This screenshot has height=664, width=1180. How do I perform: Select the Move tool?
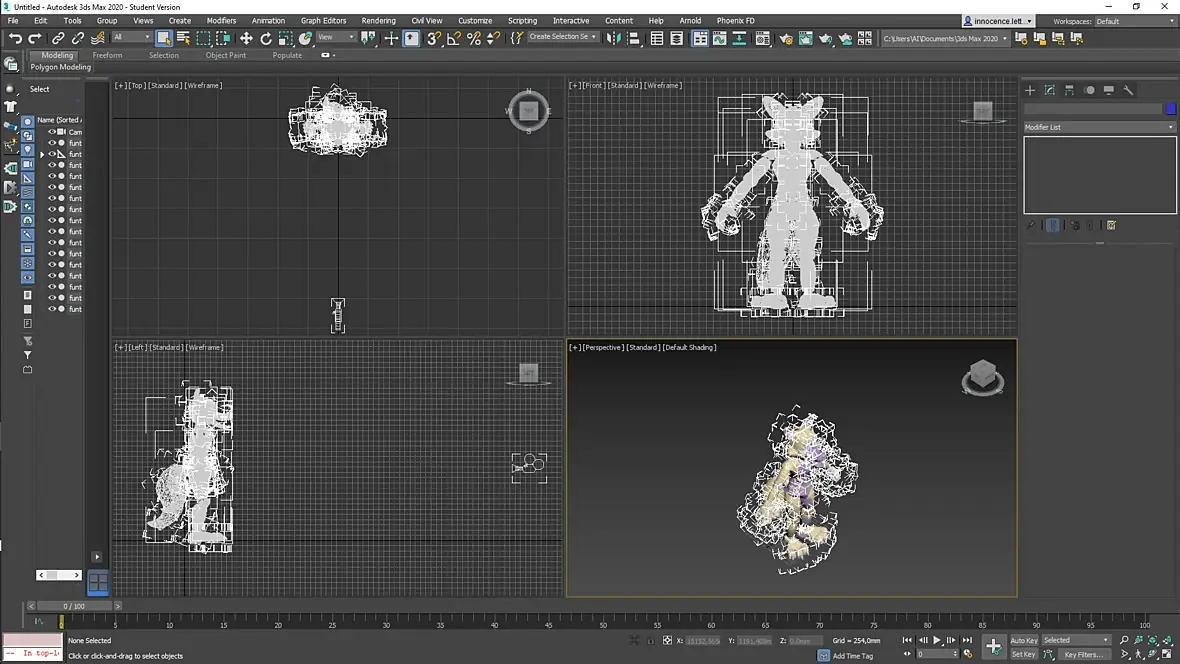pyautogui.click(x=246, y=38)
